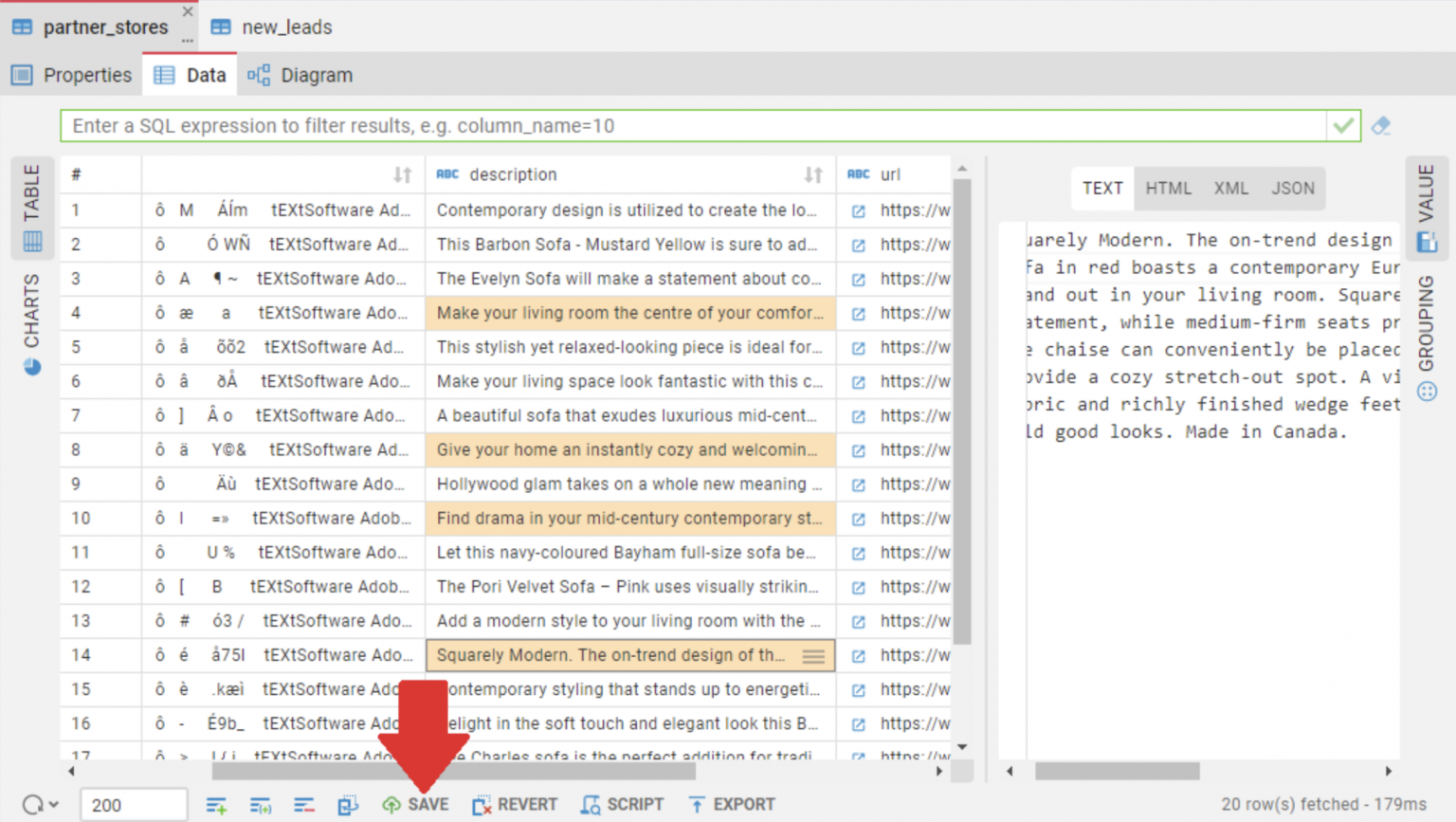Delete the current row using the red minus icon

pos(303,805)
